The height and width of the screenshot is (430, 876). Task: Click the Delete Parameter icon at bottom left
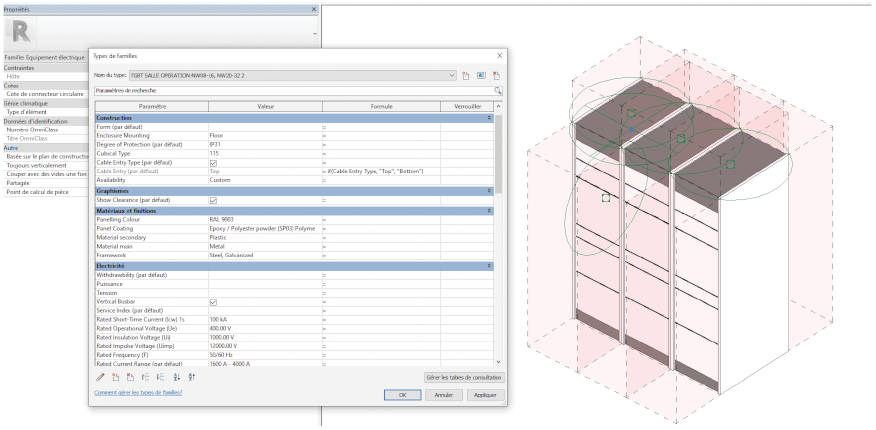(130, 377)
